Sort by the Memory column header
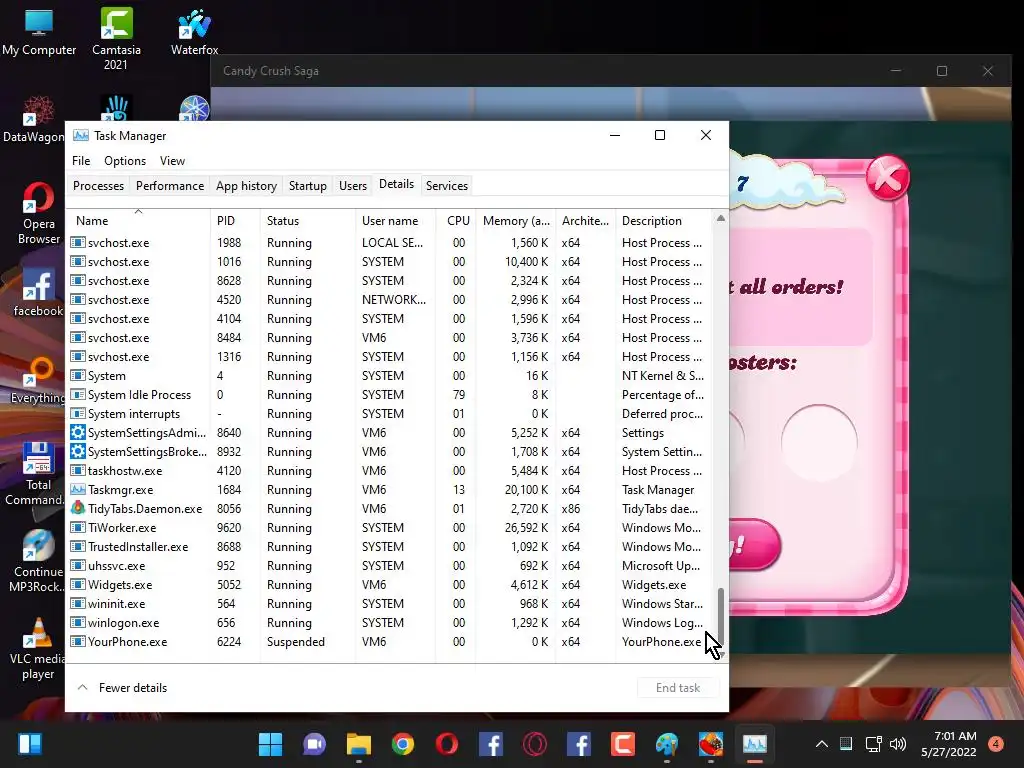This screenshot has width=1024, height=768. (x=516, y=221)
